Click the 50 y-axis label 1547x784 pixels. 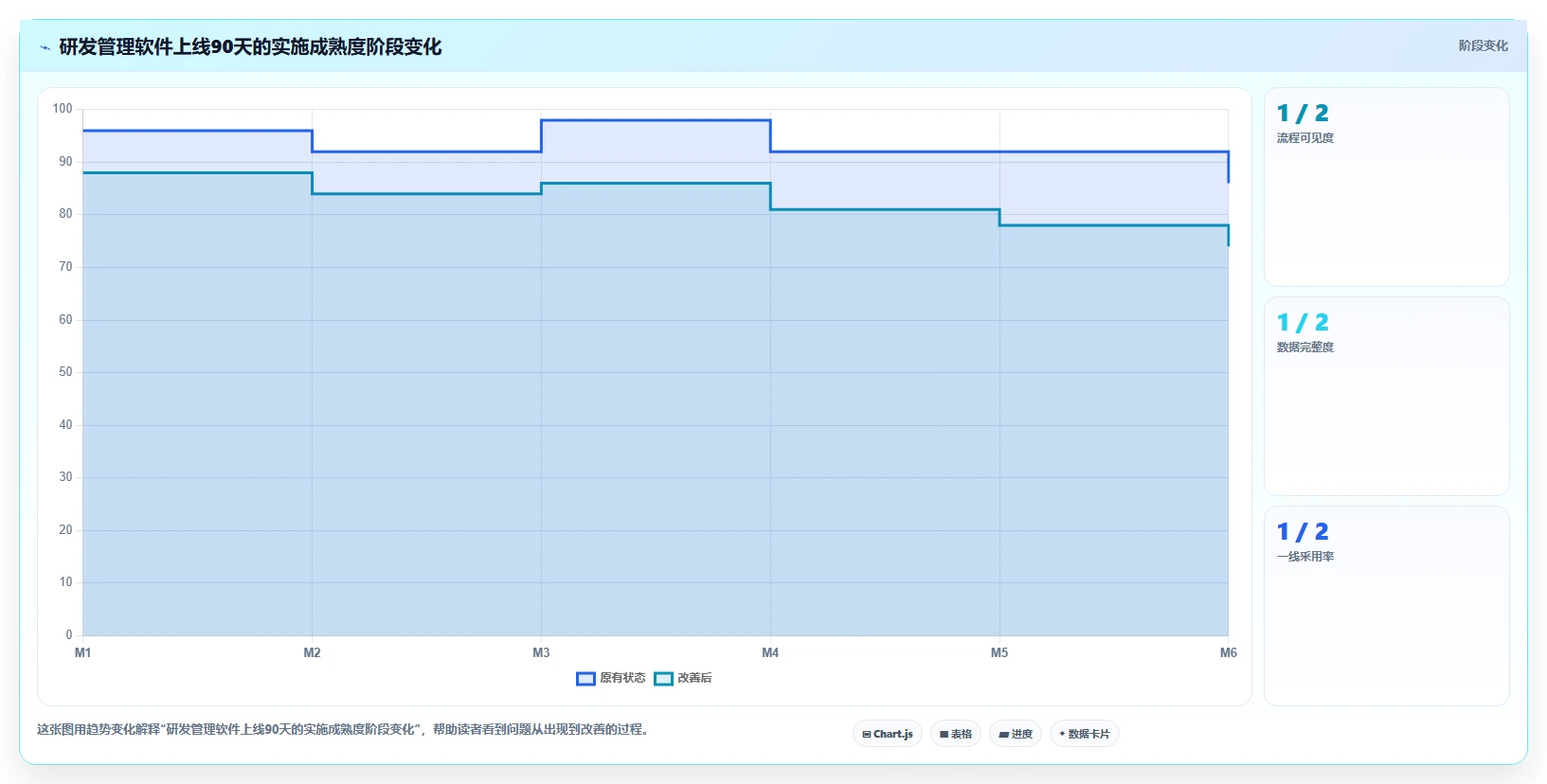point(65,372)
